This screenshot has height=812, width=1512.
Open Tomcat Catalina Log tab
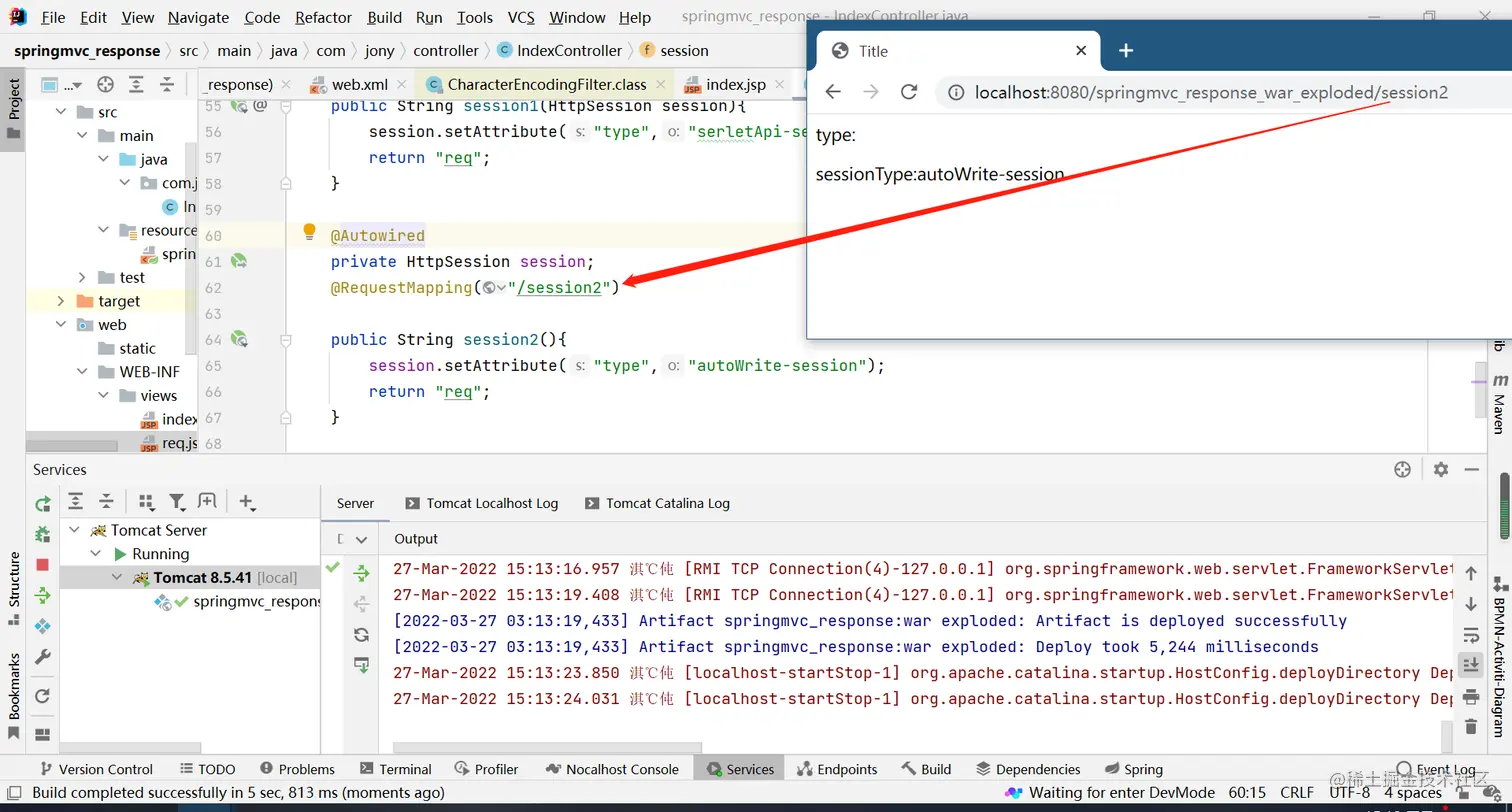(x=657, y=503)
